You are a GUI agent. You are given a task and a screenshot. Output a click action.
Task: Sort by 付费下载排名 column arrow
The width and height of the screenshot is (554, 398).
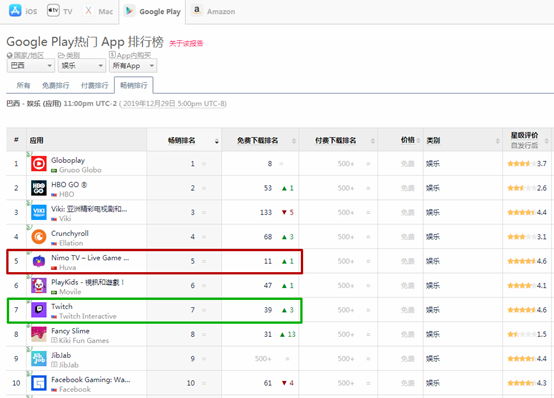point(373,141)
